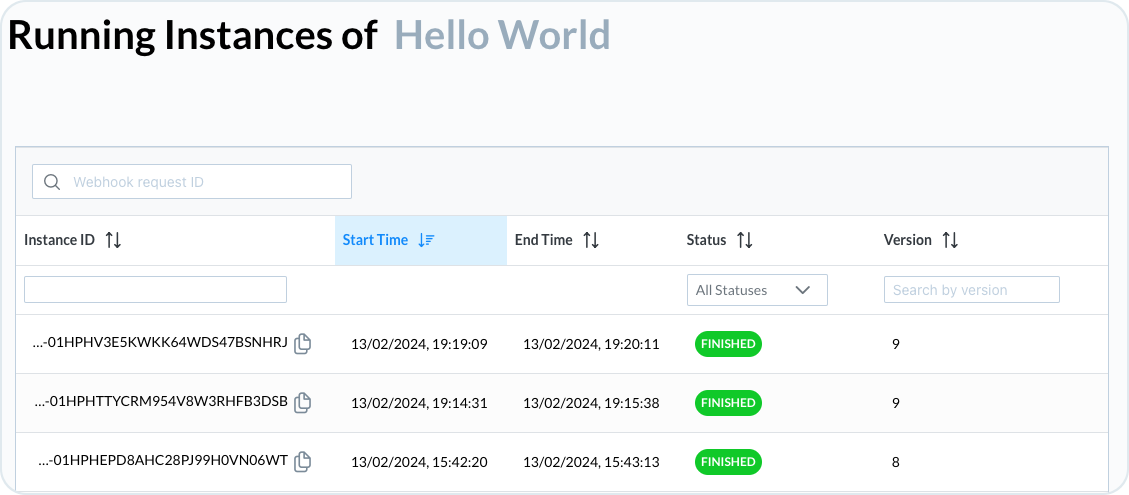Toggle Start Time sort order icon
Viewport: 1129px width, 495px height.
coord(426,240)
